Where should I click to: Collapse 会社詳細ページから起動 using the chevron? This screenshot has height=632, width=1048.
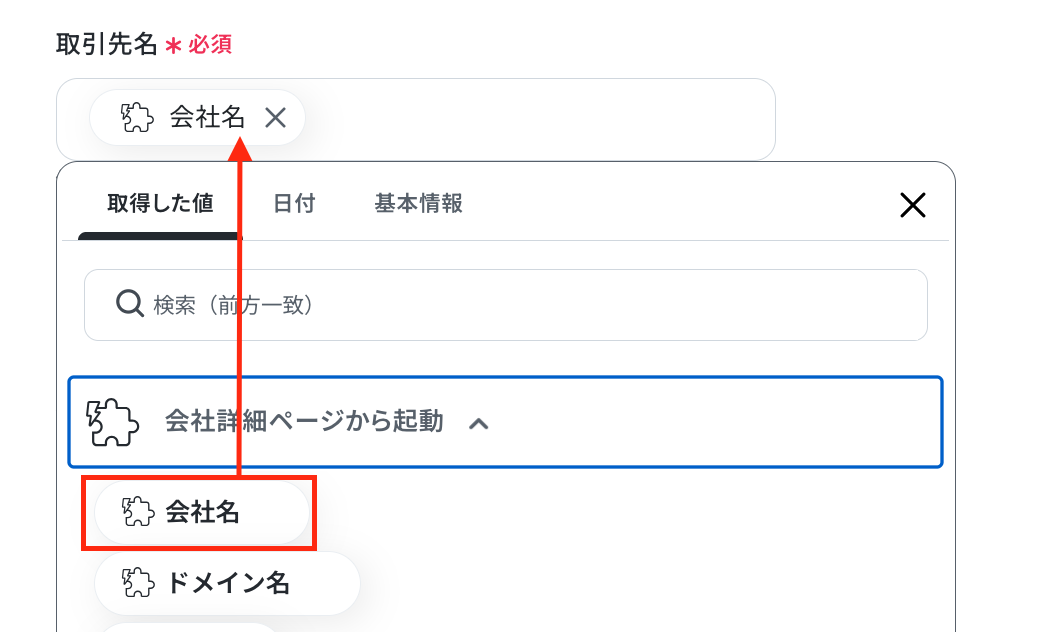pyautogui.click(x=479, y=424)
